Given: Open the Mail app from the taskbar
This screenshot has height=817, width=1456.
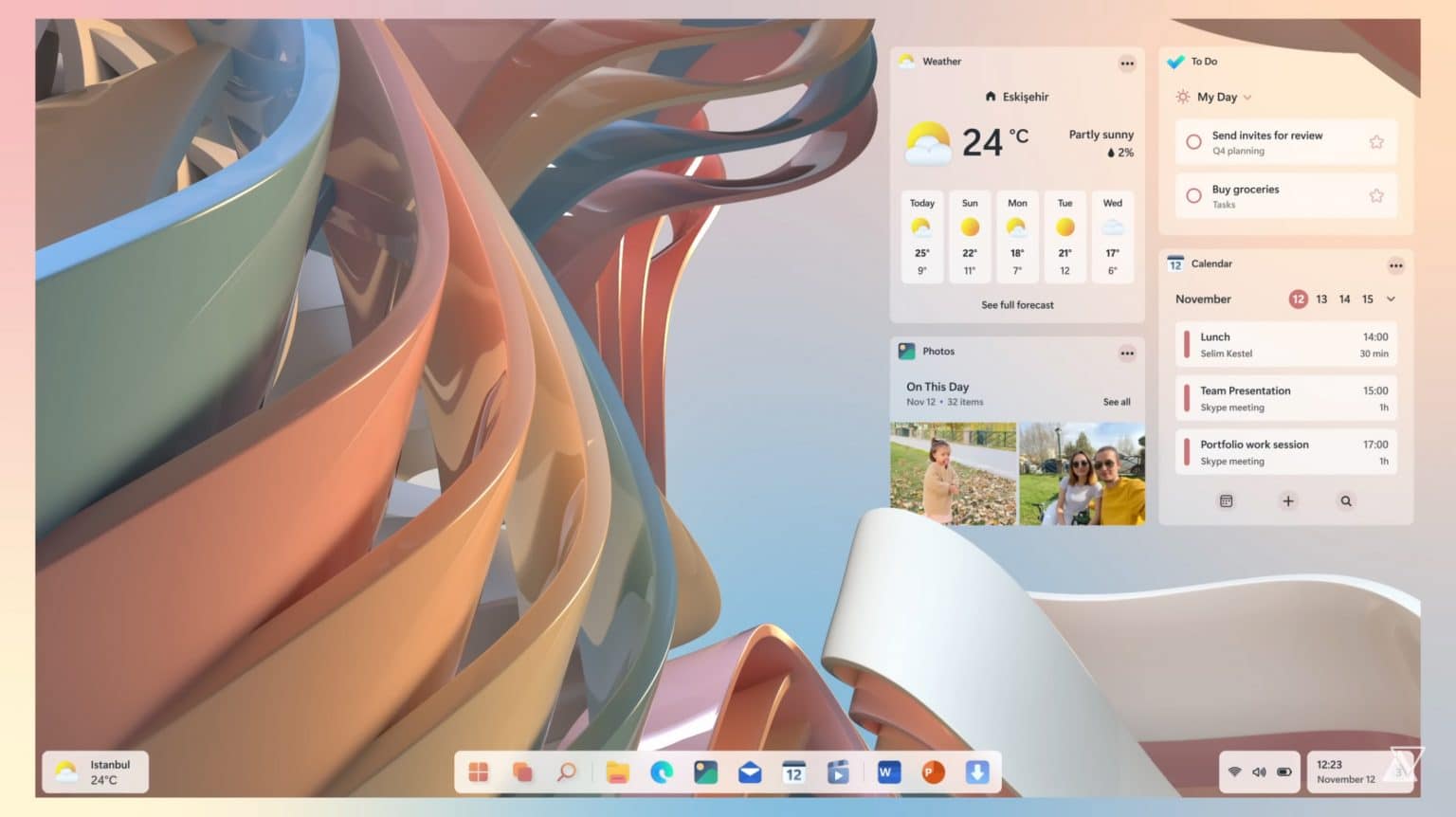Looking at the screenshot, I should coord(750,772).
